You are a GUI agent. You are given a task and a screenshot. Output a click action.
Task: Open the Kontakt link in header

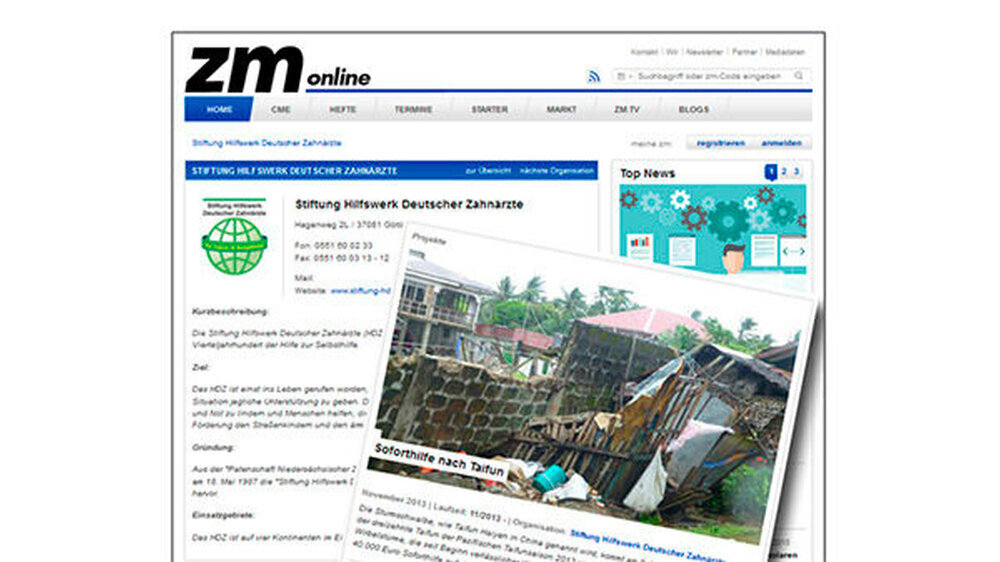coord(644,52)
